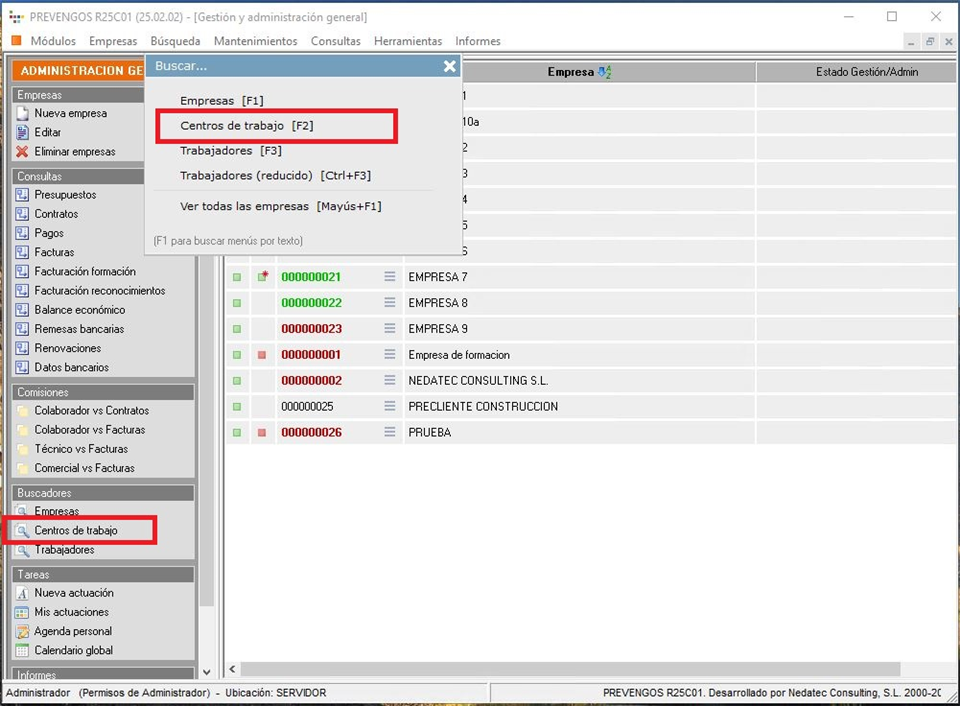Click the Nueva actuación icon
960x706 pixels.
[x=22, y=593]
